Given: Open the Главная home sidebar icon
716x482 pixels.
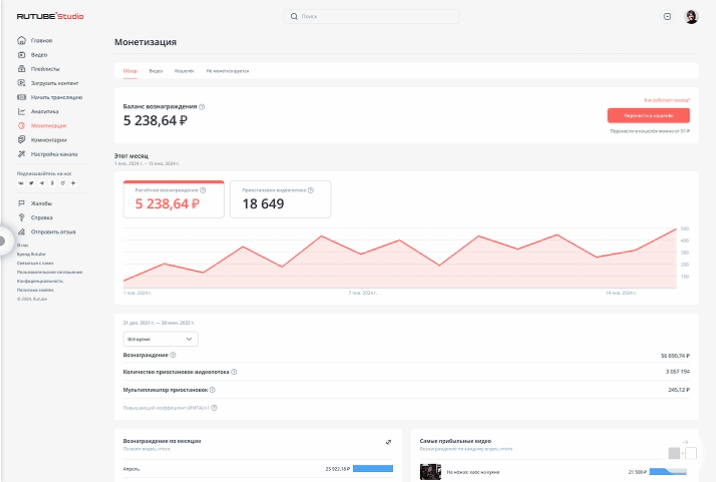Looking at the screenshot, I should pyautogui.click(x=21, y=40).
